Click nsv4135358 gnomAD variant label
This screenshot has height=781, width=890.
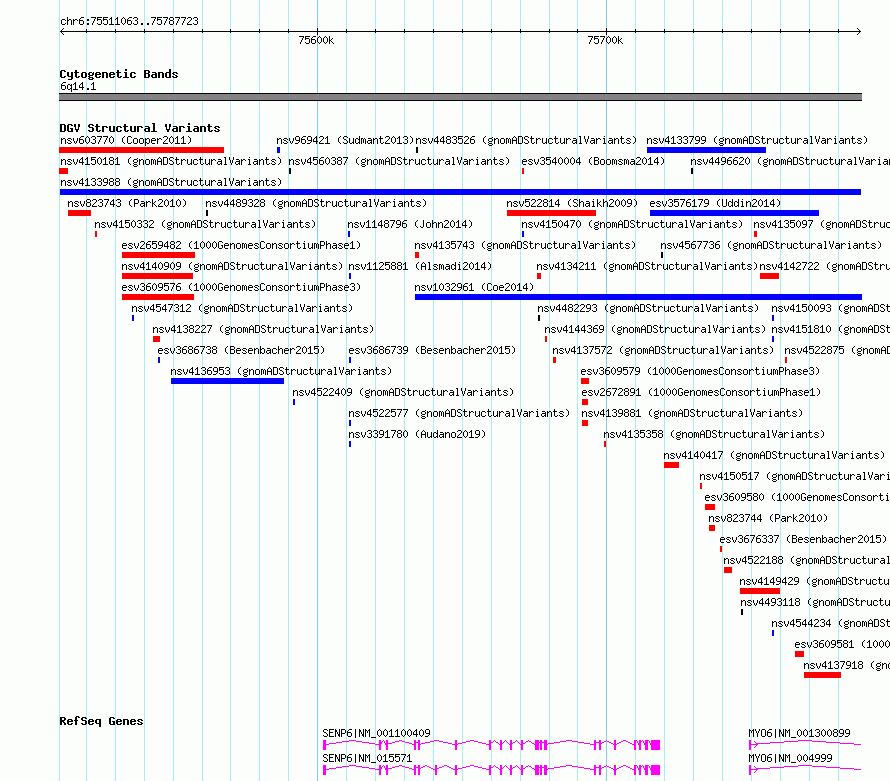(x=714, y=434)
